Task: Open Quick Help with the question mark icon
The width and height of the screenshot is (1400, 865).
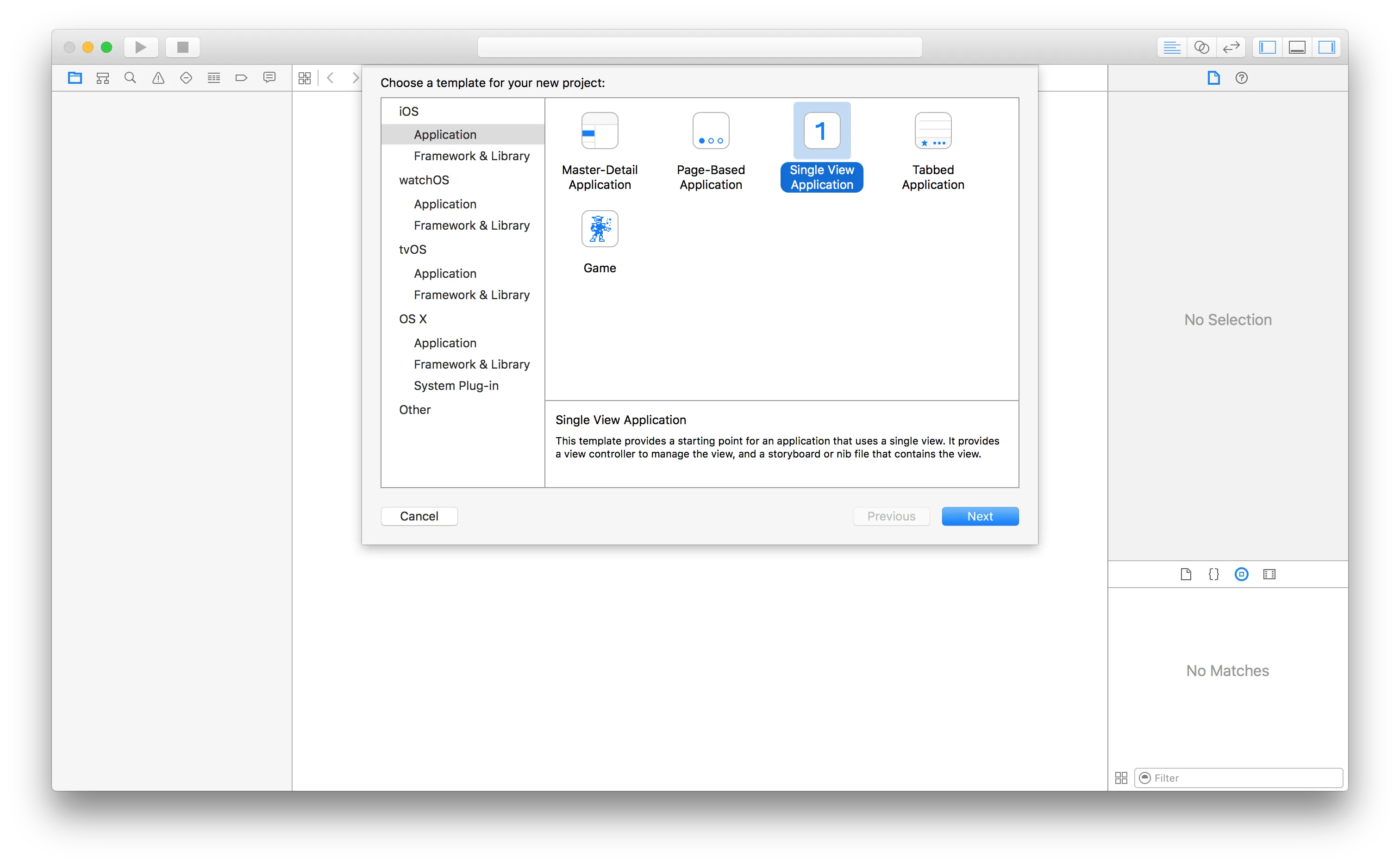Action: coord(1242,78)
